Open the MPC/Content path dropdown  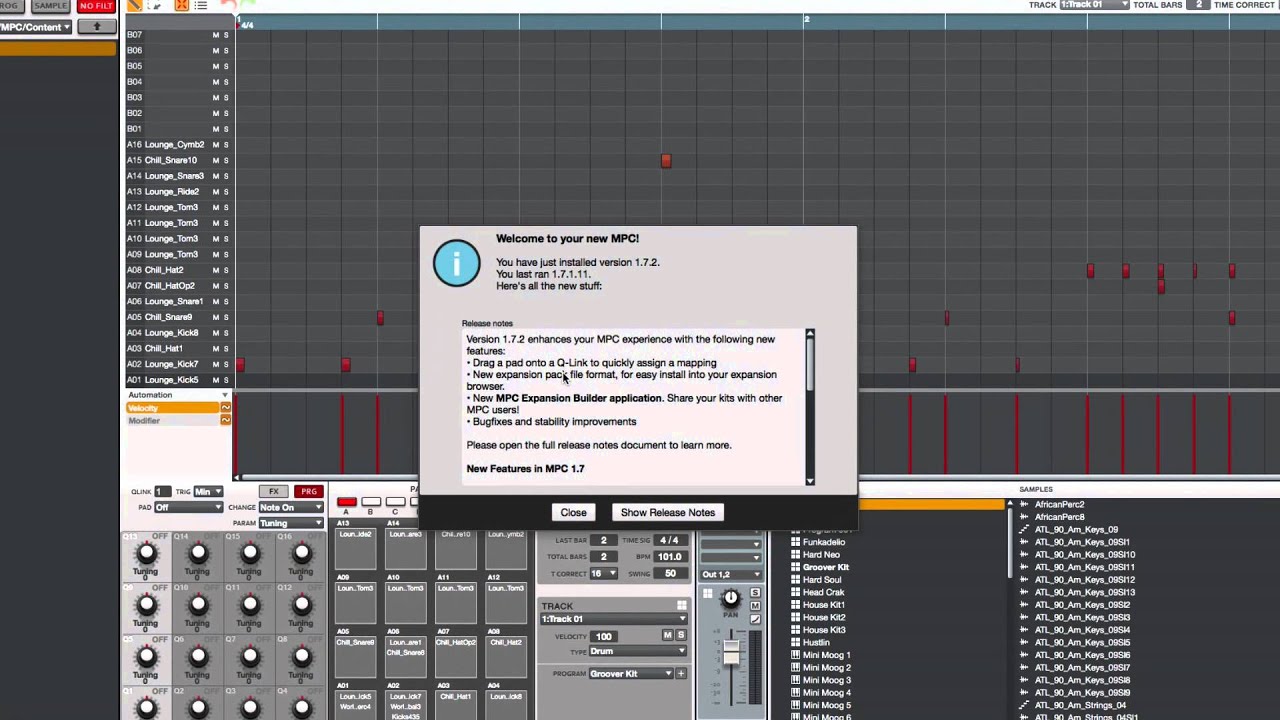(x=36, y=27)
